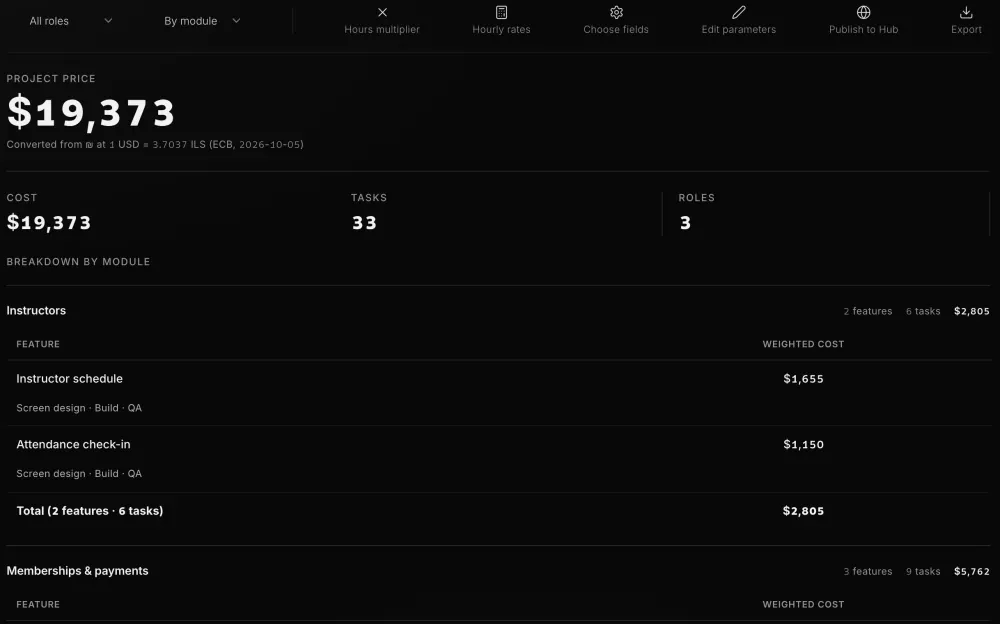Click the 3 features label for Memberships

[868, 572]
